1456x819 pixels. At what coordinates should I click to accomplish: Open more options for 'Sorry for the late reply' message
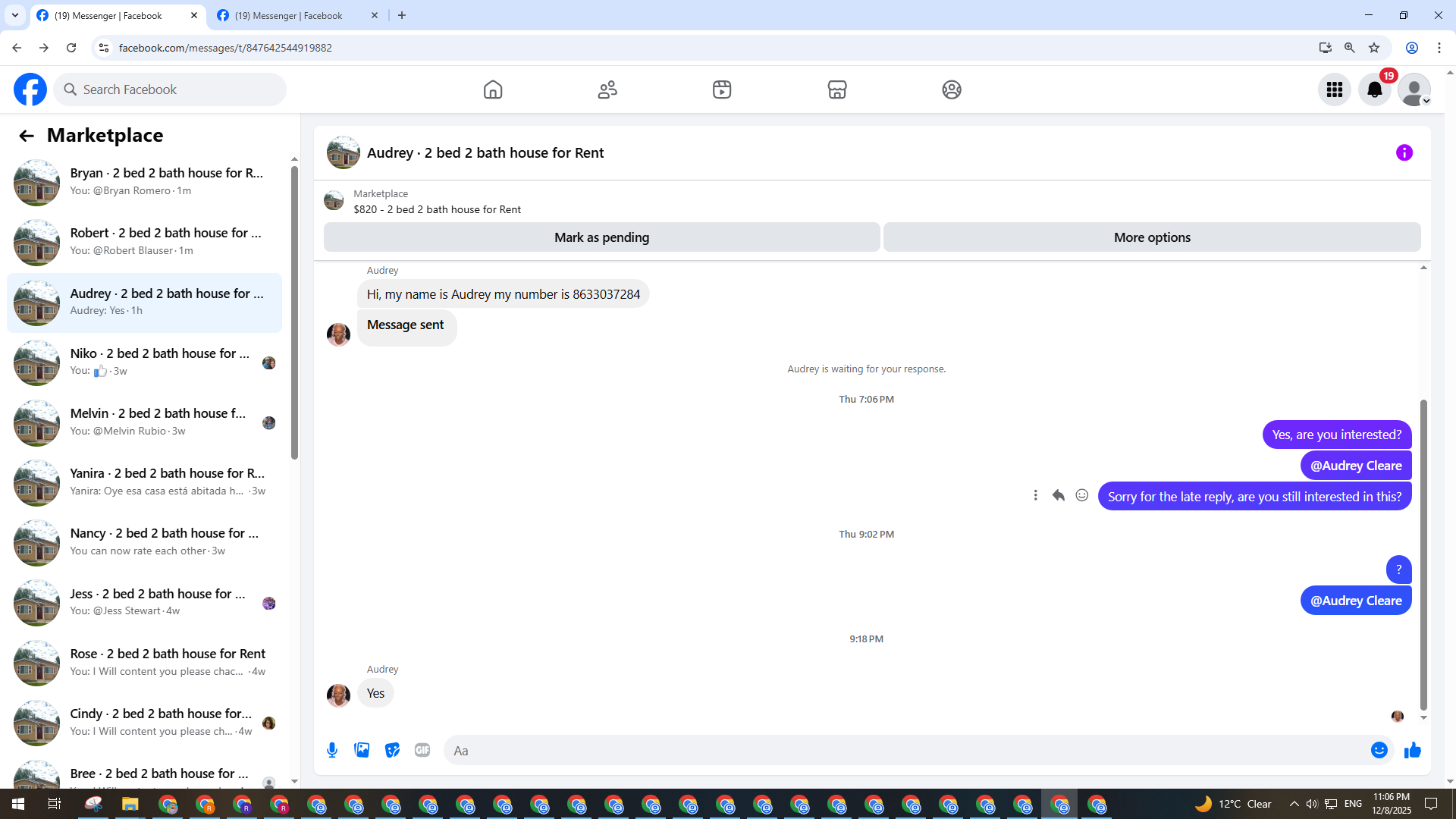[1035, 495]
